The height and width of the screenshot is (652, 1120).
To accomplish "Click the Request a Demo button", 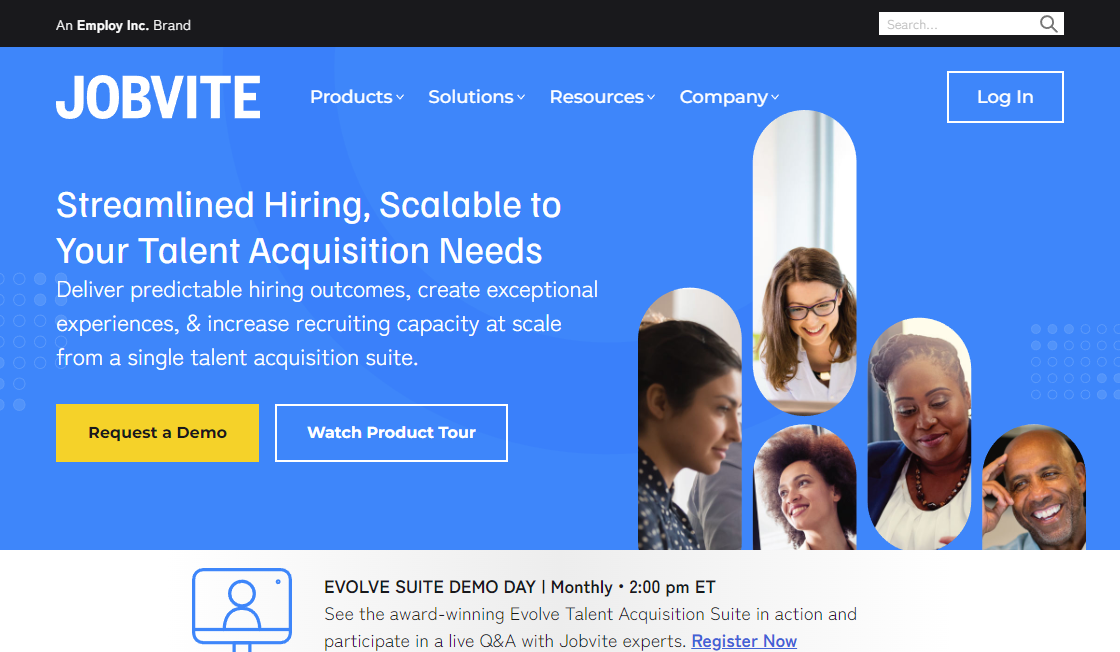I will tap(157, 432).
